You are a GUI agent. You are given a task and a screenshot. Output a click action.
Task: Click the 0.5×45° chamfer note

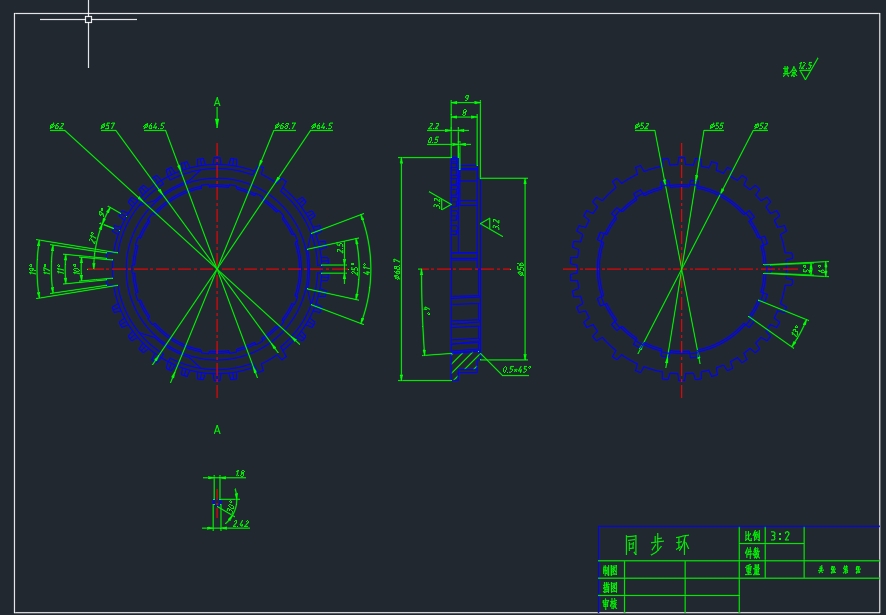click(516, 370)
